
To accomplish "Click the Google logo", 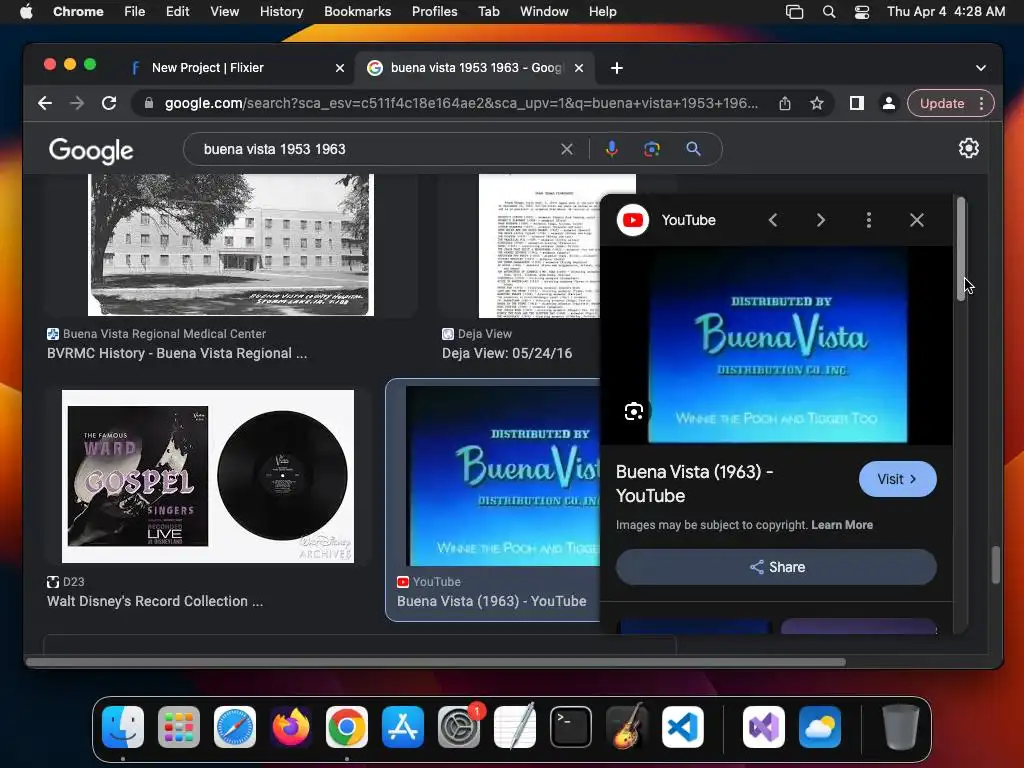I will click(x=91, y=150).
